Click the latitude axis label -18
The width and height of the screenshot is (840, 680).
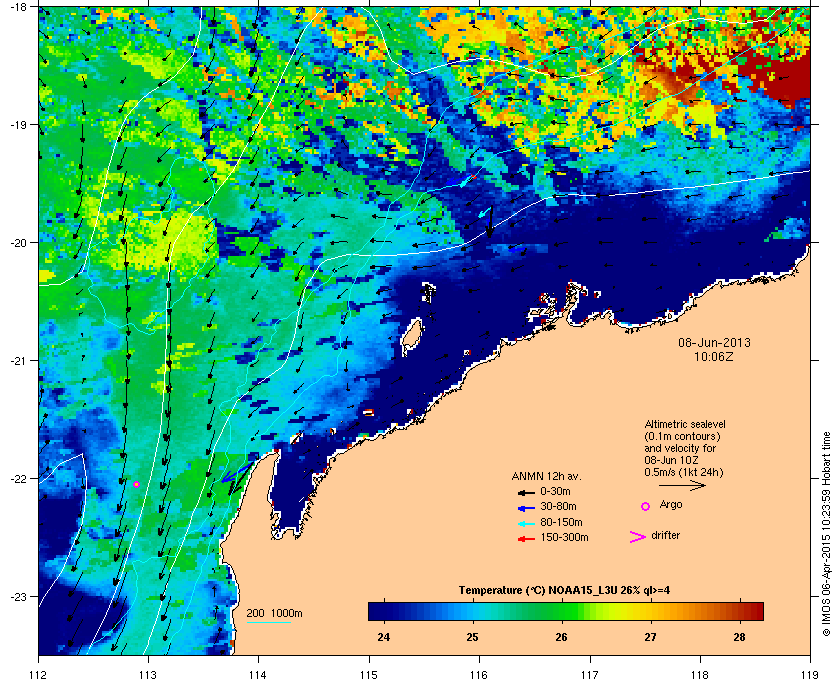click(17, 6)
